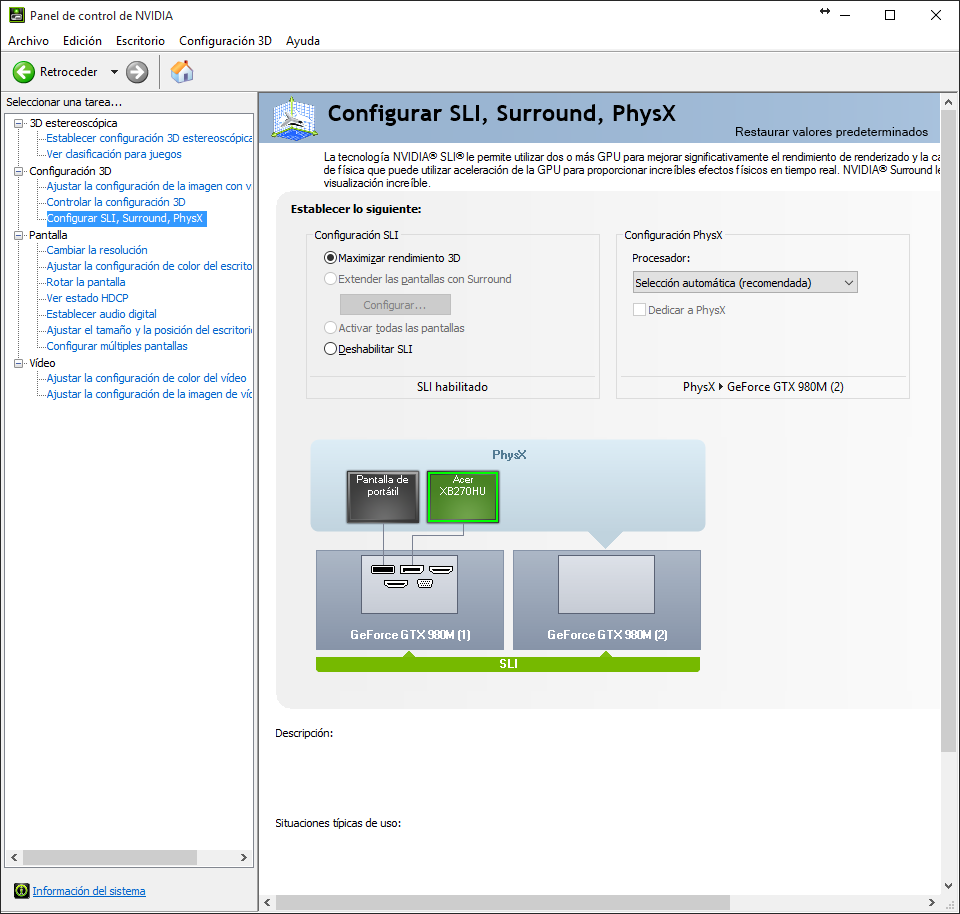Click the green SLI bridge bar

point(508,664)
